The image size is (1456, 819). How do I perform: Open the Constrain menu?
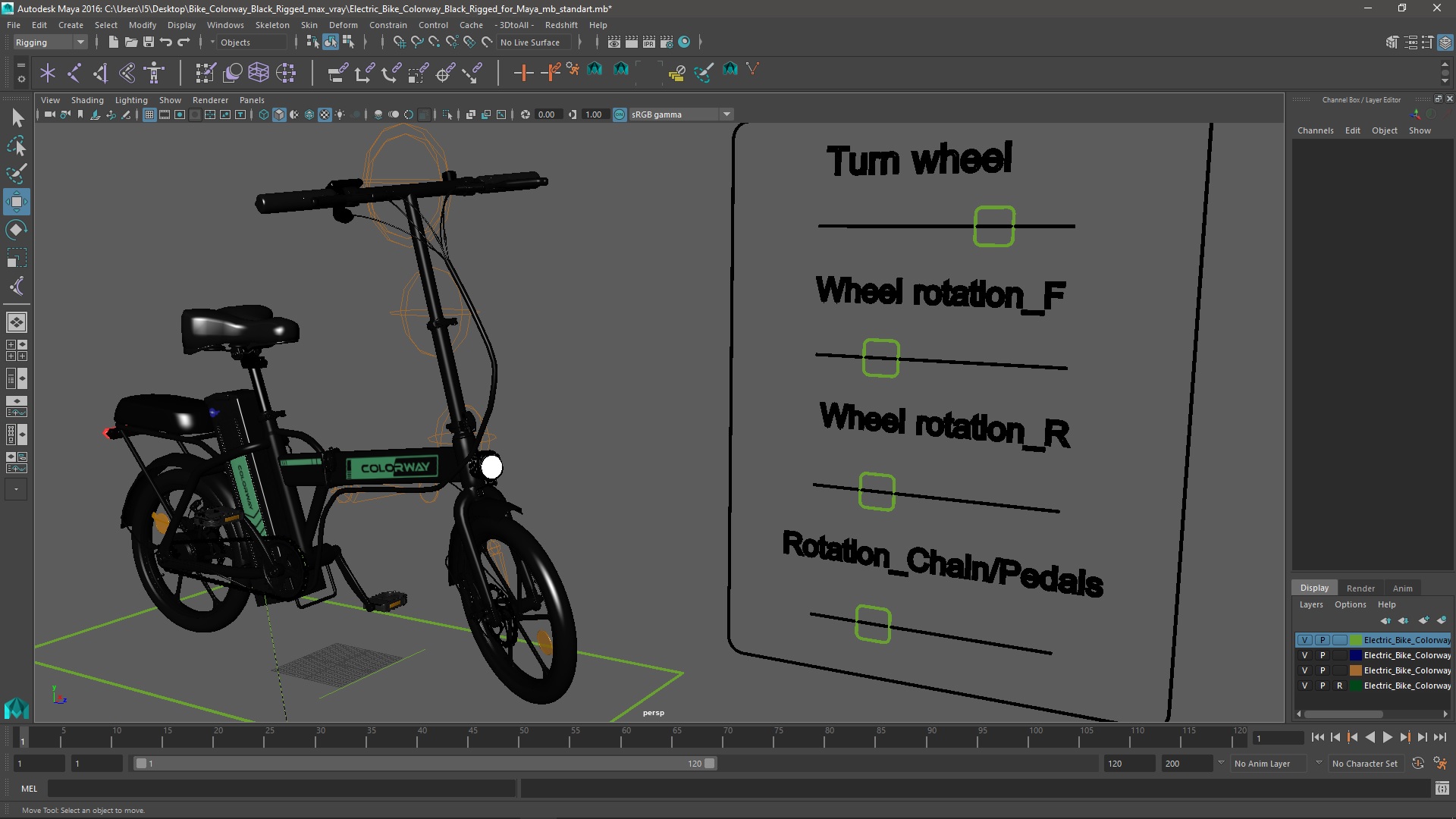click(x=388, y=25)
